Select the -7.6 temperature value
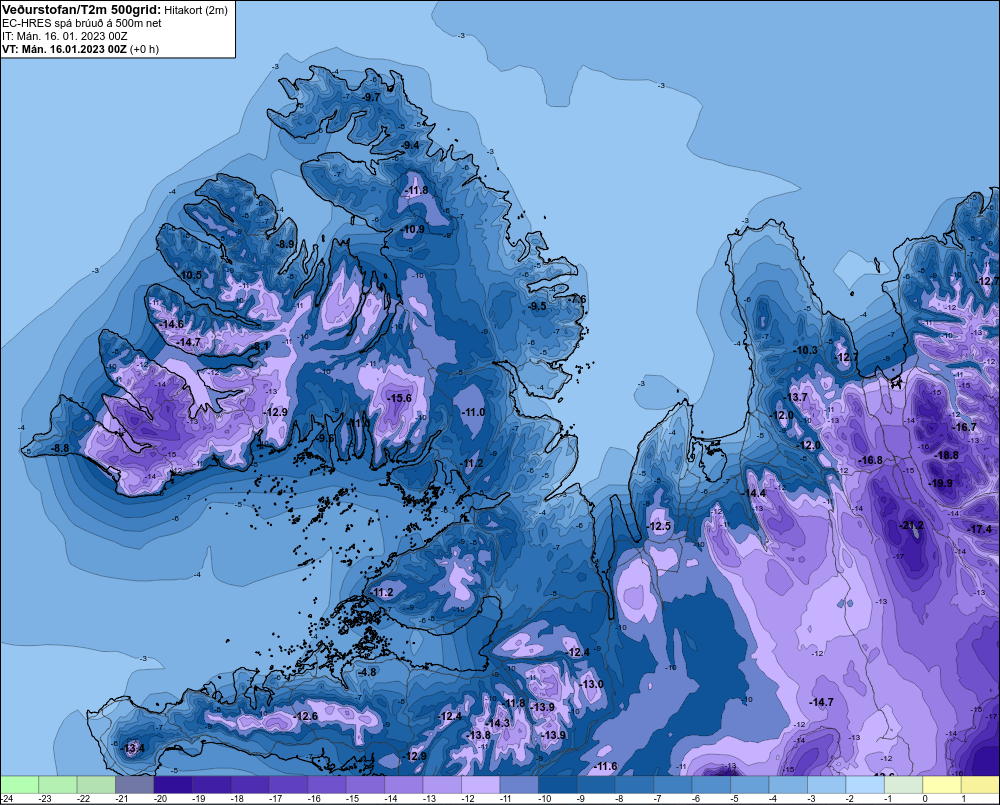 pos(577,299)
